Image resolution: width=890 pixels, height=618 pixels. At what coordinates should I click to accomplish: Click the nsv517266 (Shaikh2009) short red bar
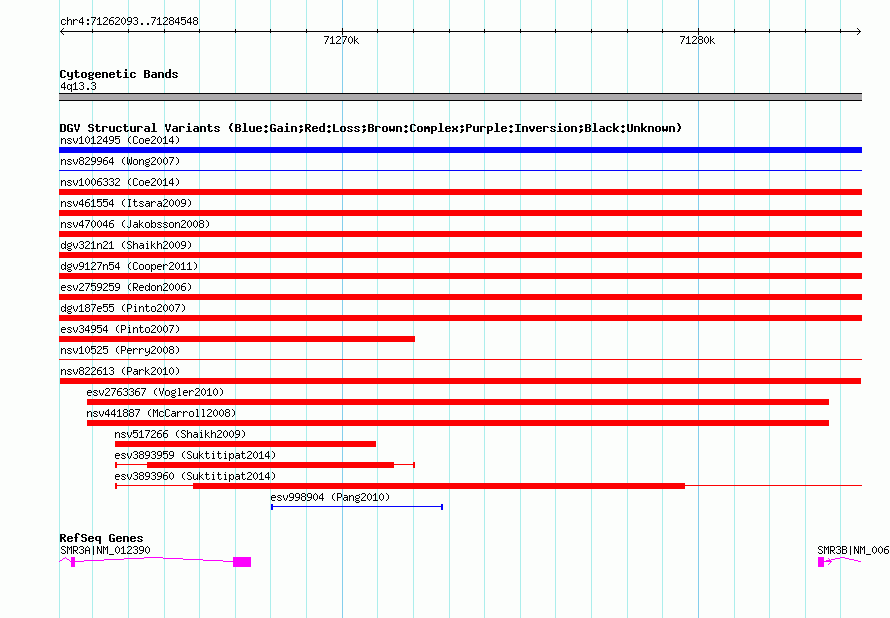tap(245, 444)
